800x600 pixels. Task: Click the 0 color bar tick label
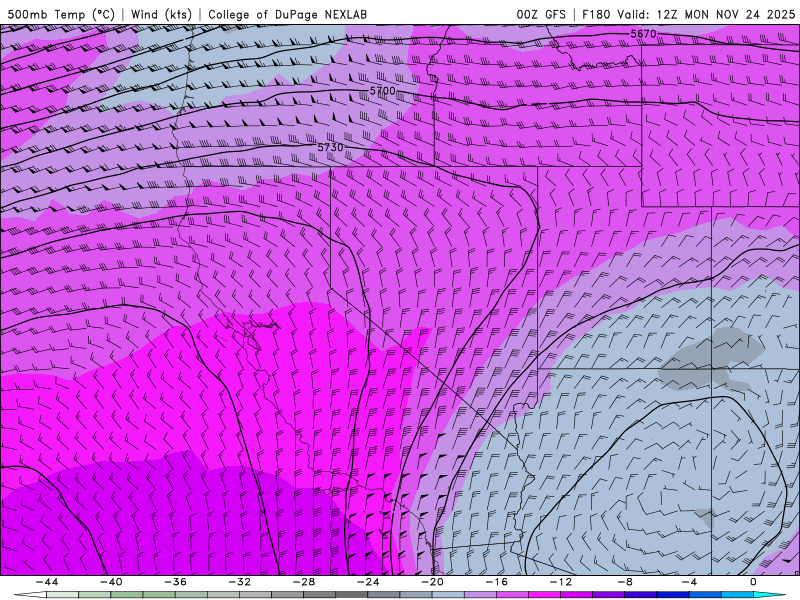click(753, 582)
